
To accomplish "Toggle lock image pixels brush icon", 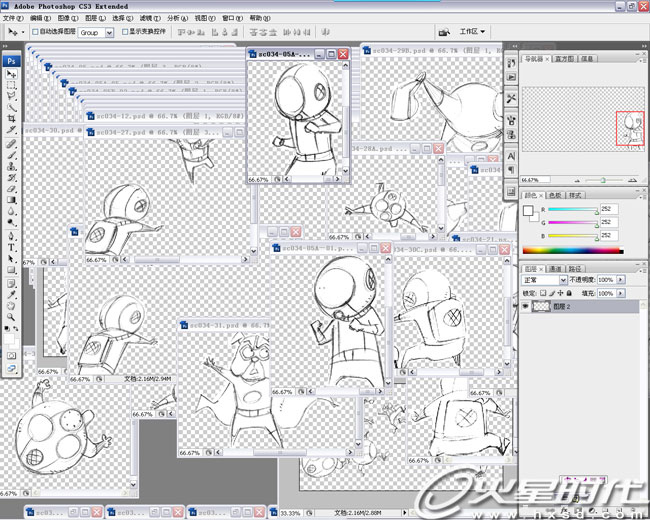I will pyautogui.click(x=552, y=293).
